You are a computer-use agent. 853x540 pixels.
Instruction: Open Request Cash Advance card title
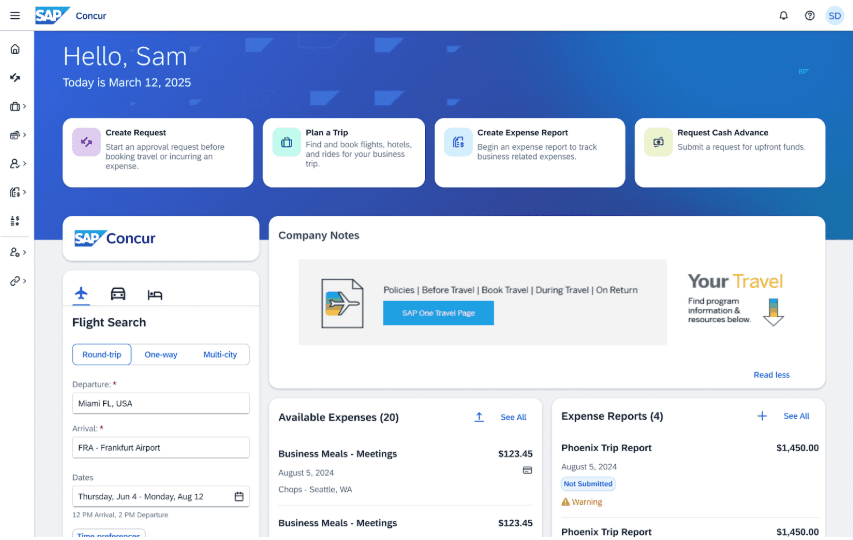tap(722, 133)
